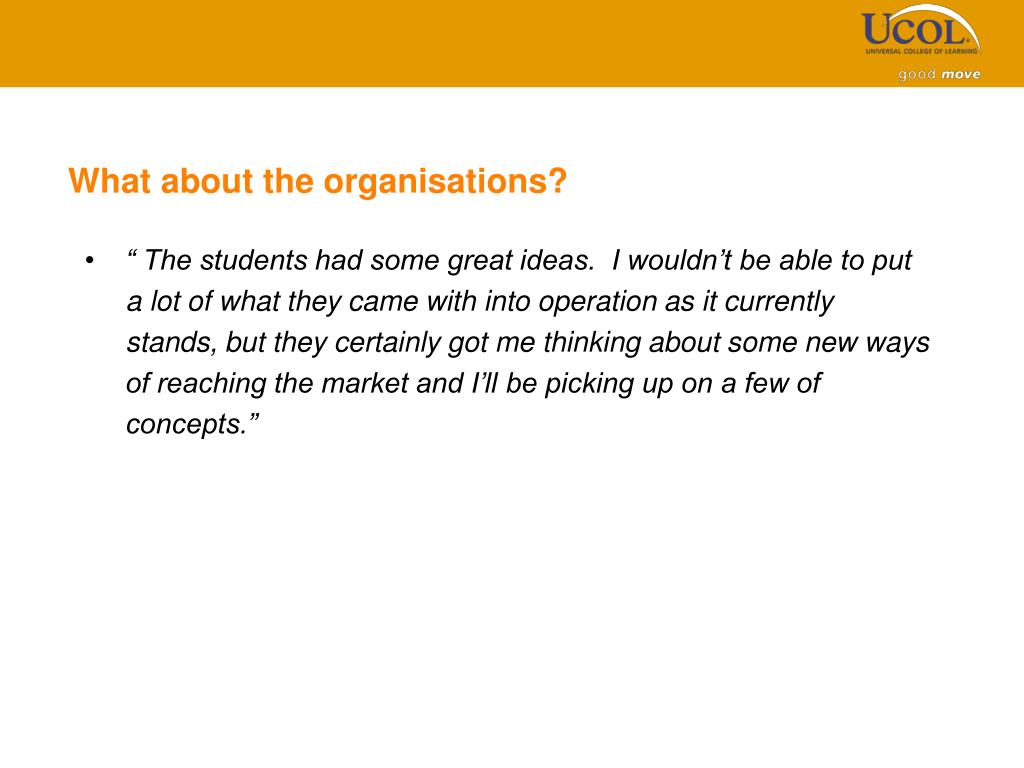Click the word 'organisations?' in the orange title
The width and height of the screenshot is (1024, 768).
pyautogui.click(x=445, y=181)
